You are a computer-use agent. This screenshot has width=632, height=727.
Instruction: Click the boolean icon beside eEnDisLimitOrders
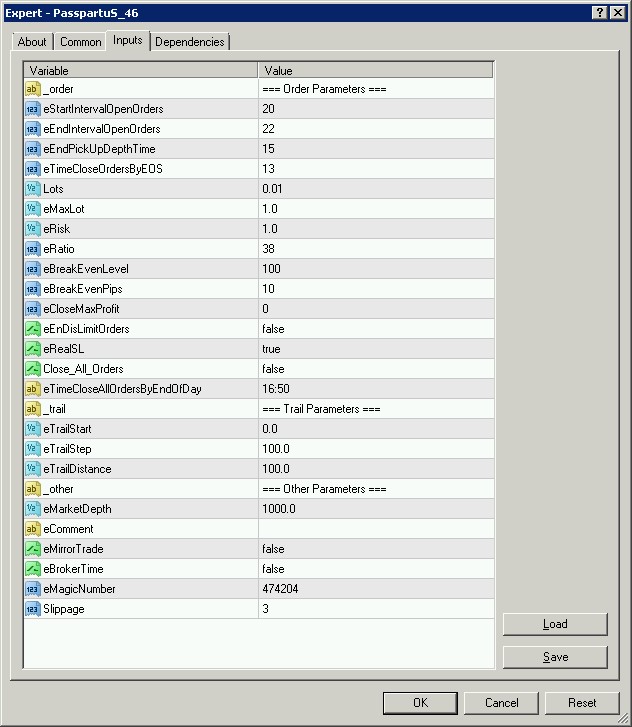click(32, 329)
